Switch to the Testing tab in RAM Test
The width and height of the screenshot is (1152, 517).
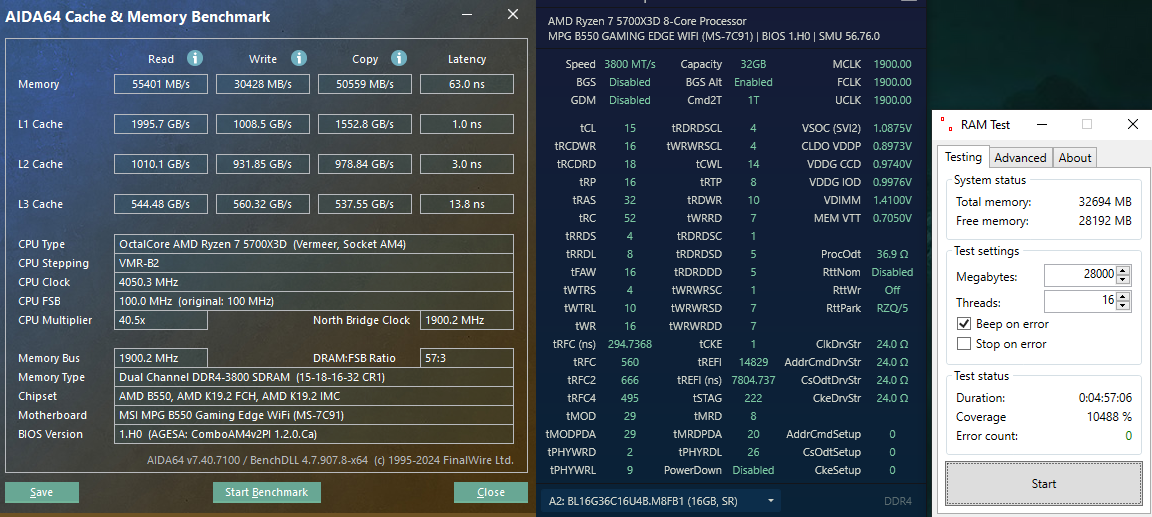pyautogui.click(x=962, y=156)
